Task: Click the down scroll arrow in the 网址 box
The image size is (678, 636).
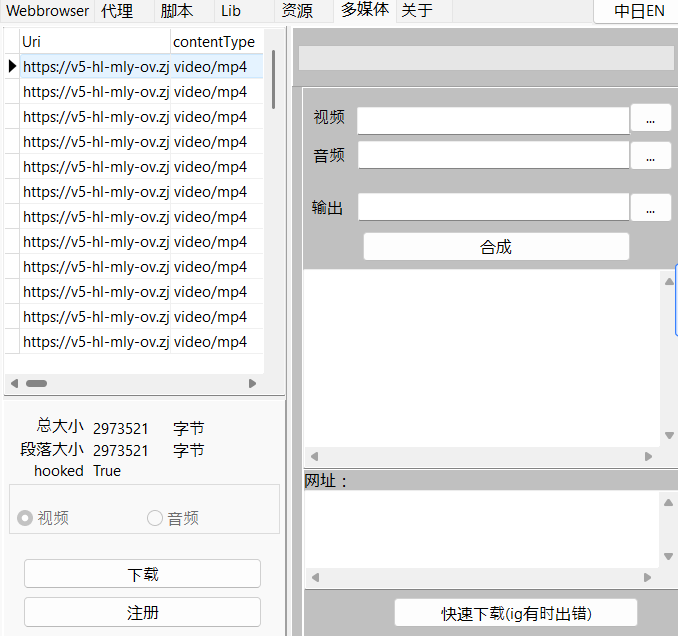Action: [668, 557]
